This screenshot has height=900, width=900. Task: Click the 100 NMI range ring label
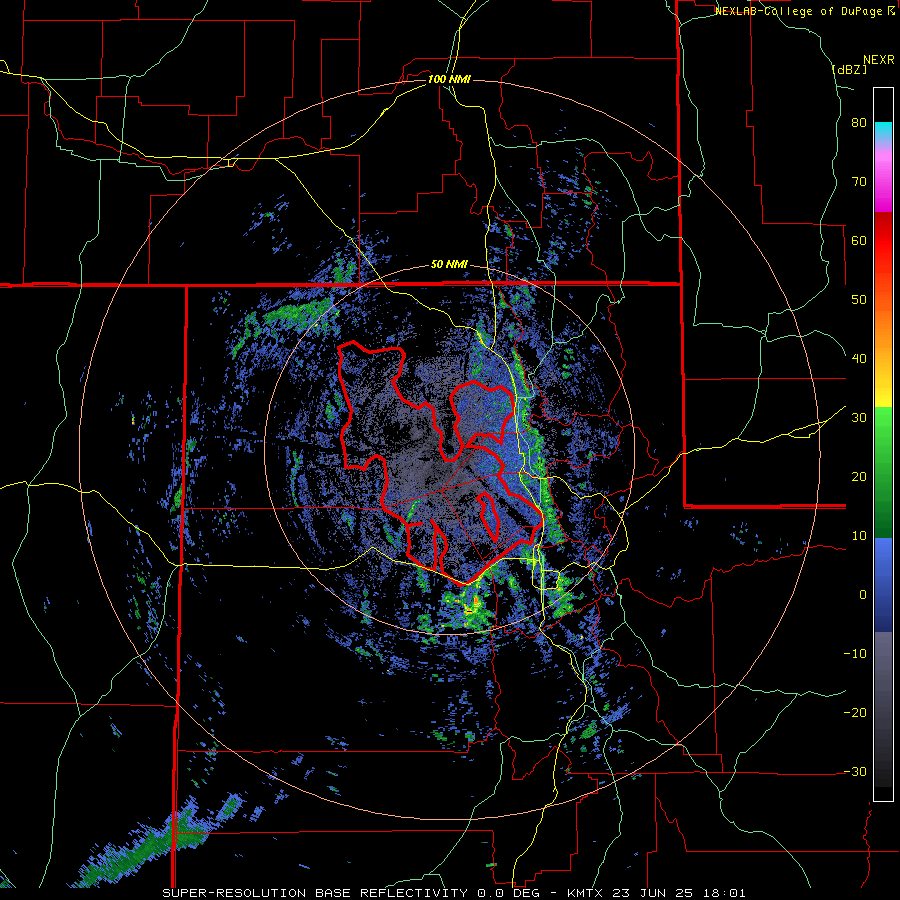pyautogui.click(x=449, y=79)
